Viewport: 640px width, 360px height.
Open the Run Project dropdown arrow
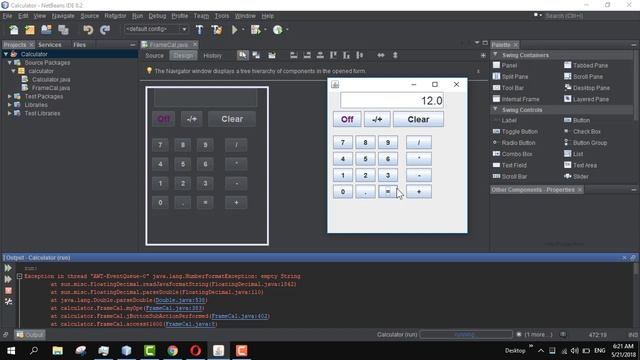[243, 29]
